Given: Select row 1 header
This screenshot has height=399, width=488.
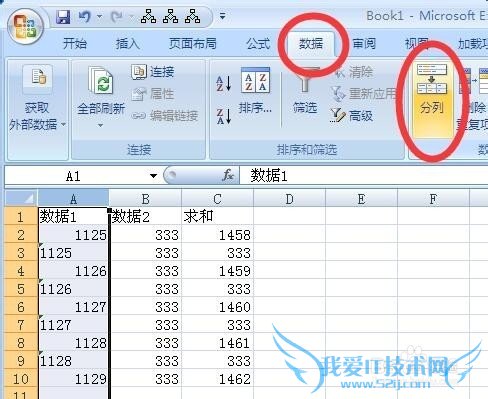Looking at the screenshot, I should point(21,217).
